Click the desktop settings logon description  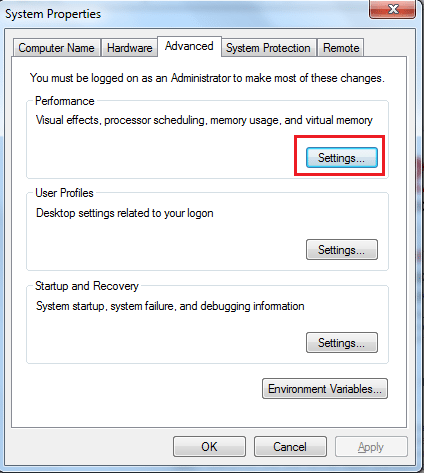(x=125, y=213)
